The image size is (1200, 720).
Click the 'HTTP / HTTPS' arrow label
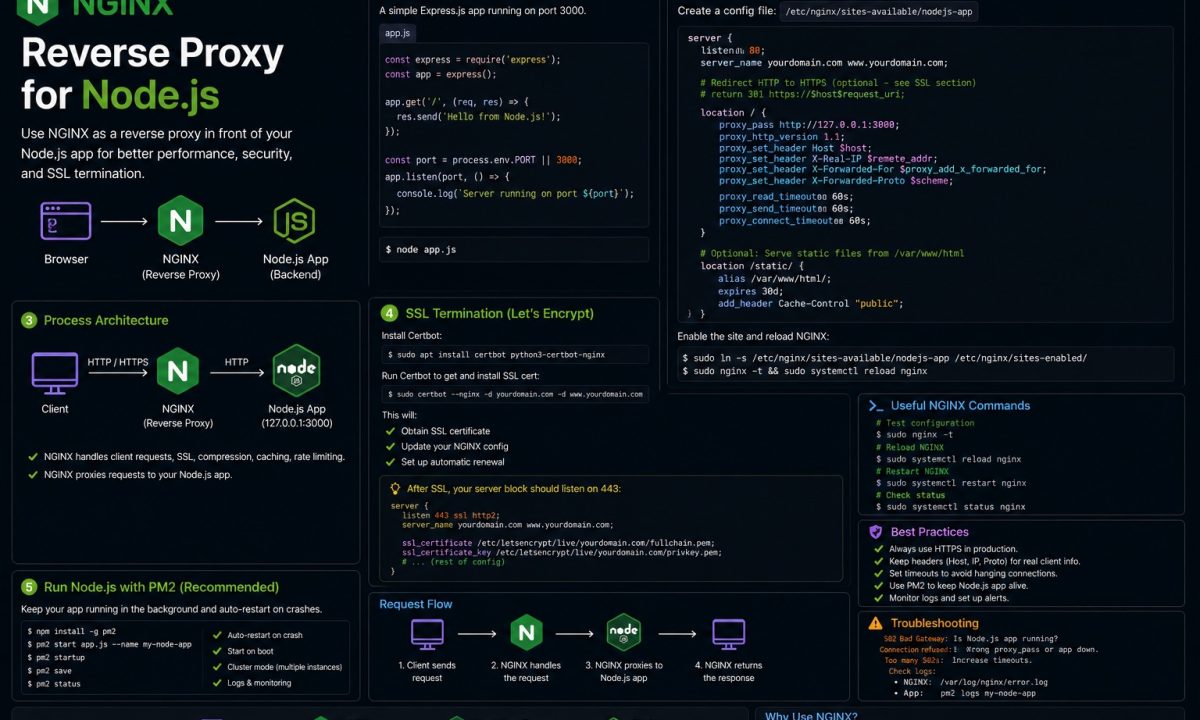coord(116,362)
